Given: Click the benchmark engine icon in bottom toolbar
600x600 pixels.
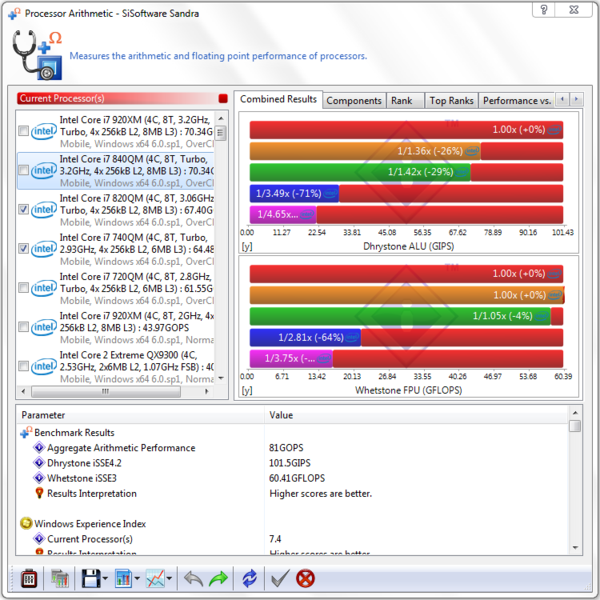Looking at the screenshot, I should 29,578.
